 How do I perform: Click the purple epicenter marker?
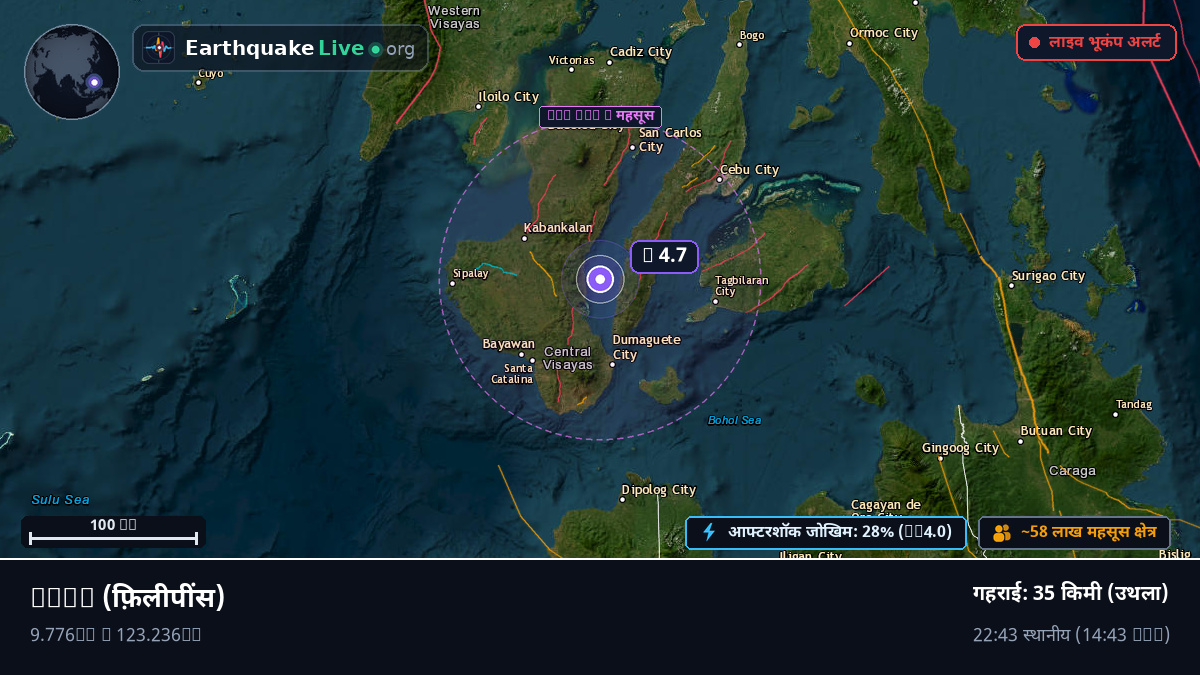pos(600,280)
